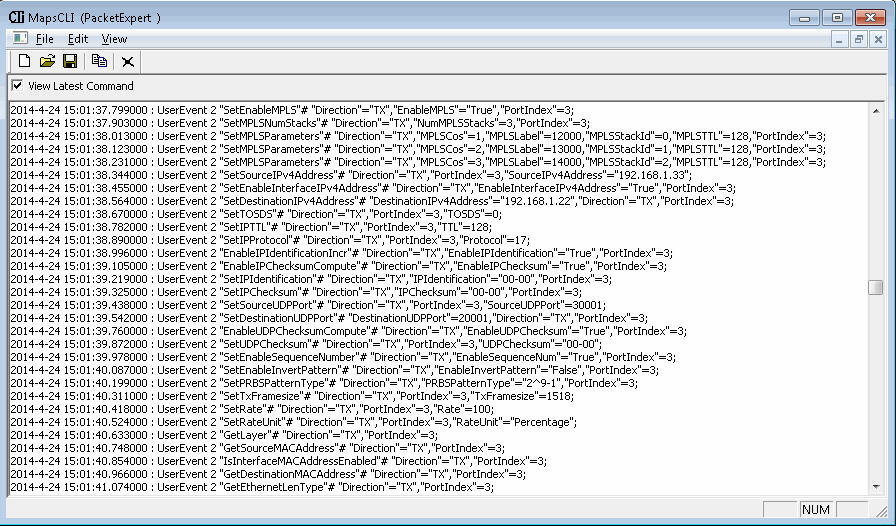Select the "SetEnableInvertPattern" log line
Screen dimensions: 896x526
point(334,370)
